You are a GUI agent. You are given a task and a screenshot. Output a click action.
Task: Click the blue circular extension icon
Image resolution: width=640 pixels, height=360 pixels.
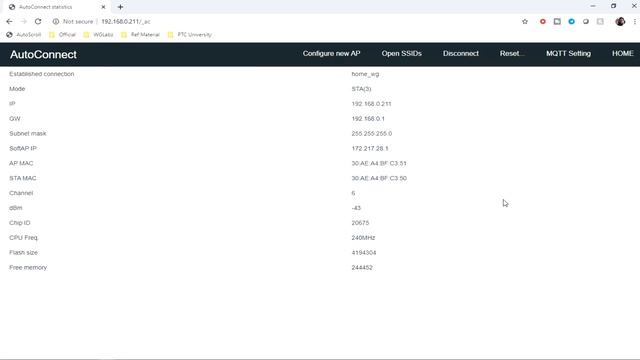571,22
